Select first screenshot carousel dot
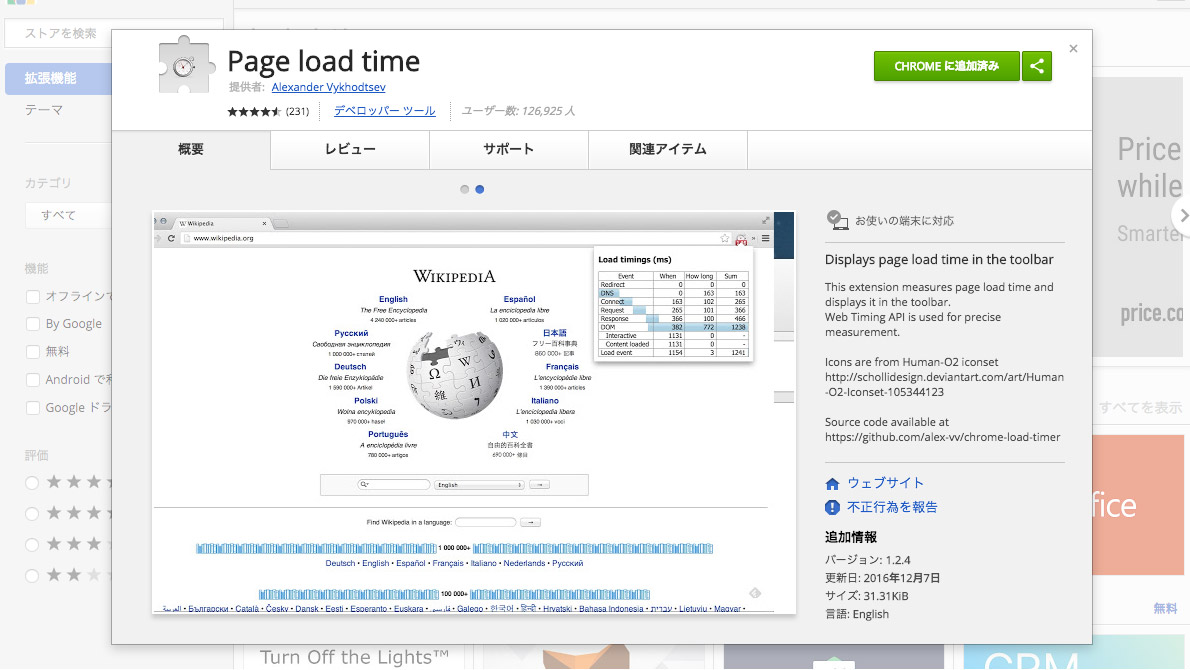Image resolution: width=1190 pixels, height=670 pixels. (x=464, y=190)
